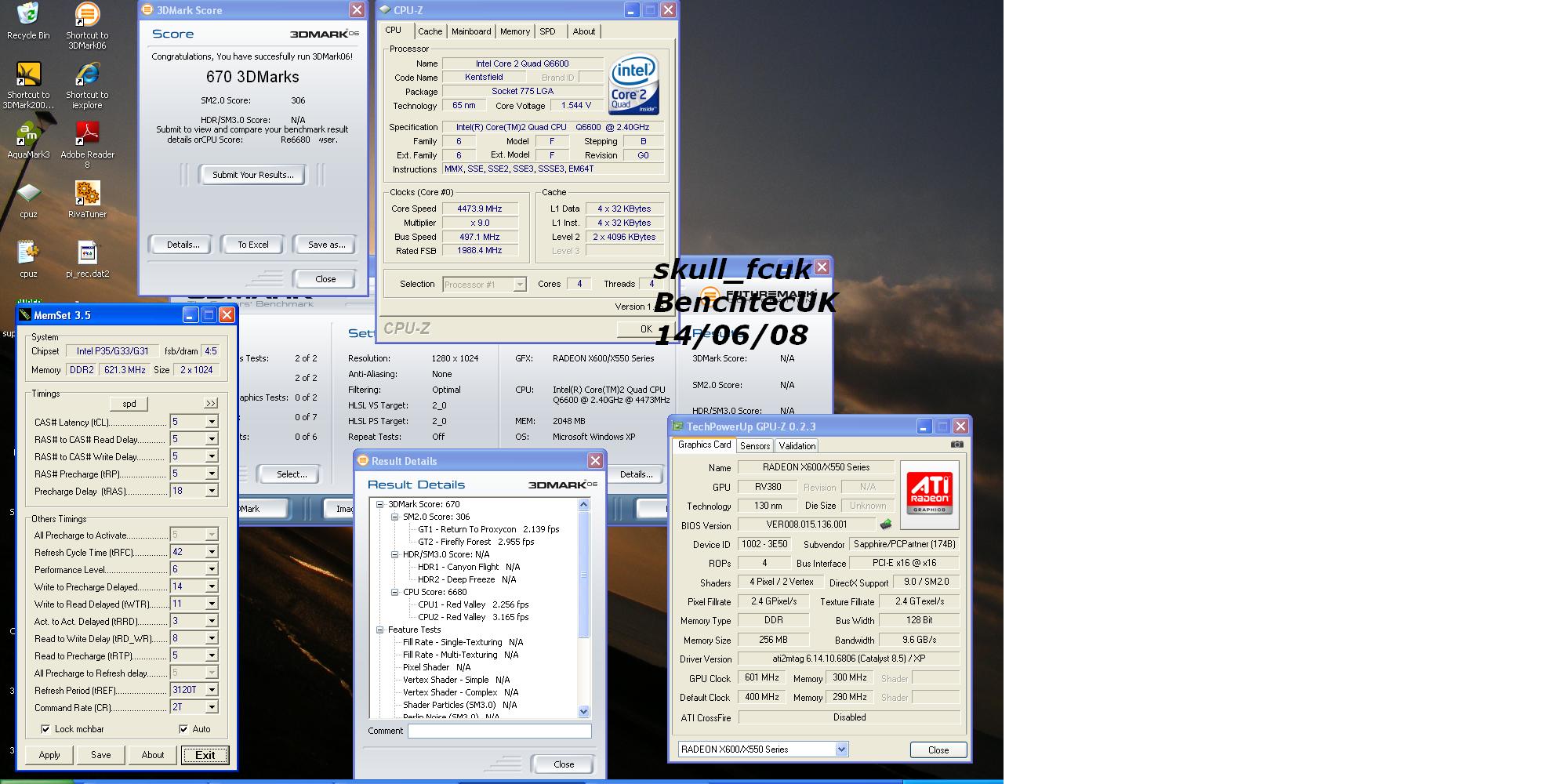Click the Details button in 3DMark Score
1568x784 pixels.
pyautogui.click(x=183, y=245)
